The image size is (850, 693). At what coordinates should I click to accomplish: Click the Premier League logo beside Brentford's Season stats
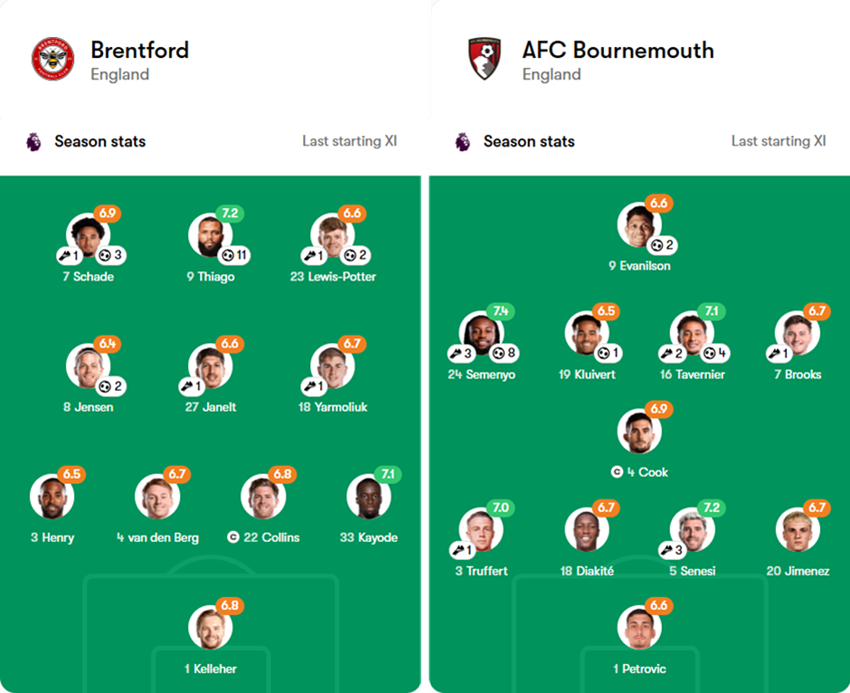point(33,142)
